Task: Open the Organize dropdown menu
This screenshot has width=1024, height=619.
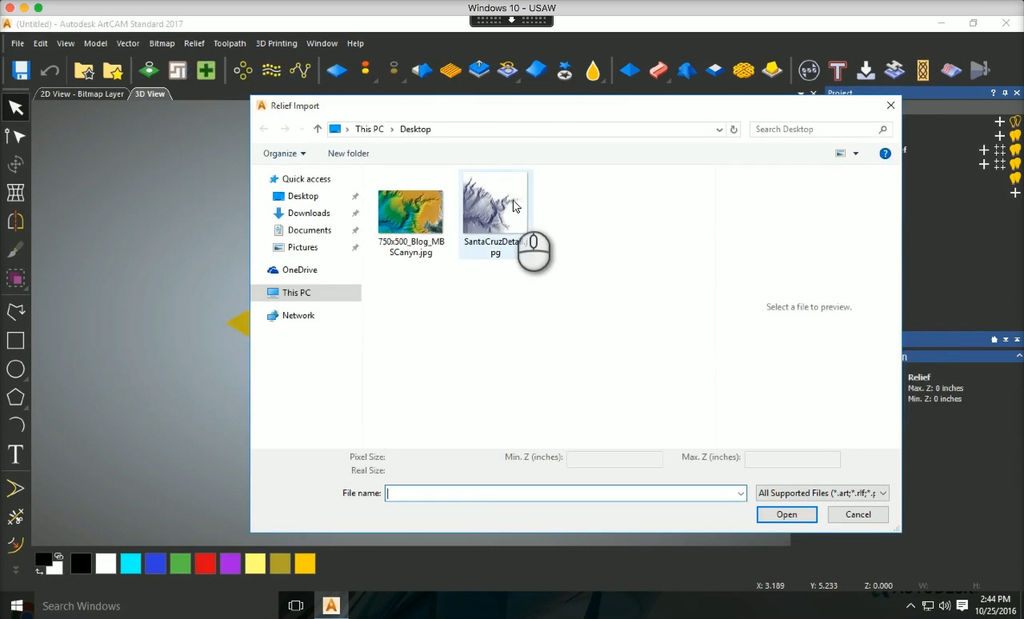Action: [x=284, y=154]
